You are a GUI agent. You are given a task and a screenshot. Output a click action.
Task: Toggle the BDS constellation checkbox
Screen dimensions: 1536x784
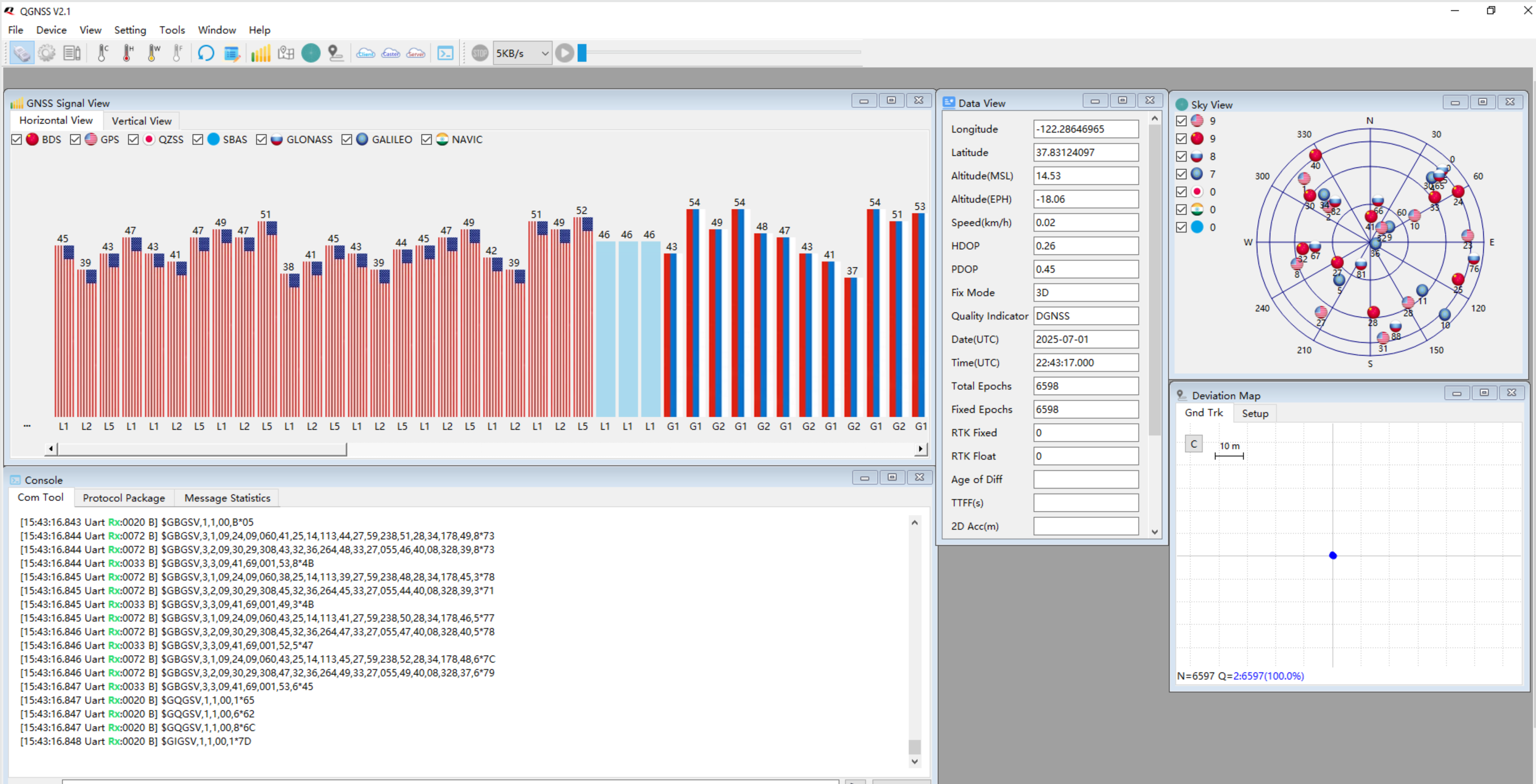[17, 140]
